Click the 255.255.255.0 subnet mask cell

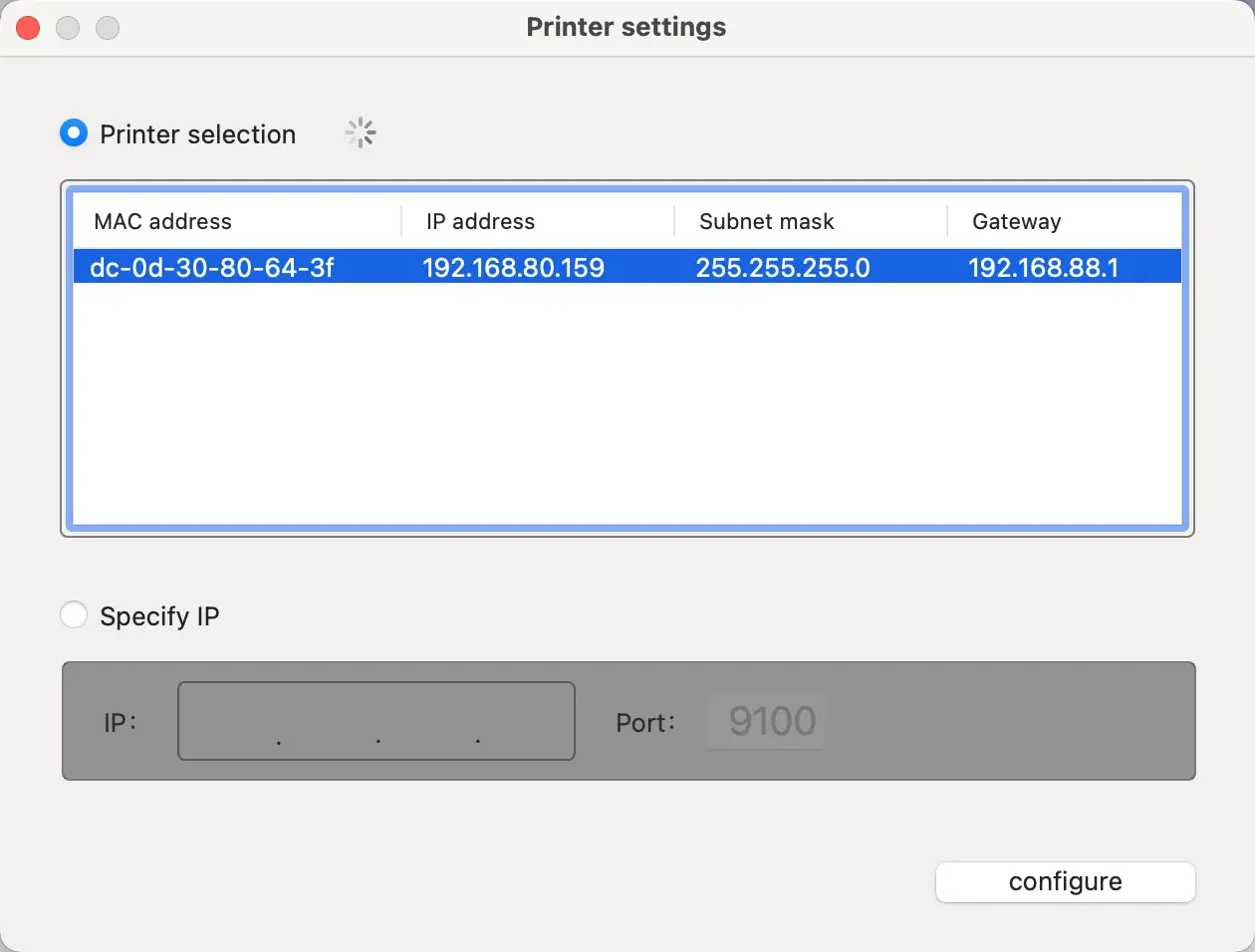[783, 267]
